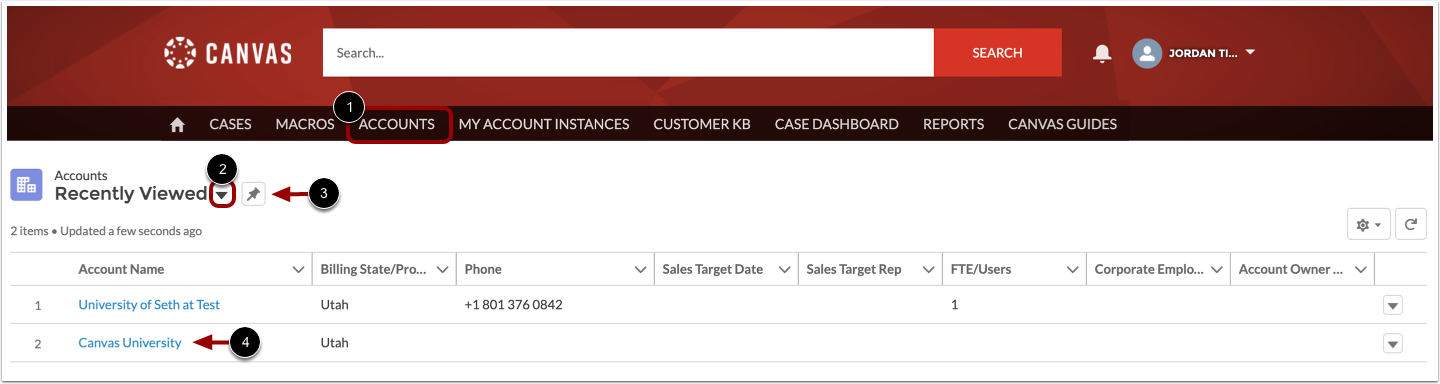Open the Macros tab
Screen dimensions: 1440x384
(305, 125)
